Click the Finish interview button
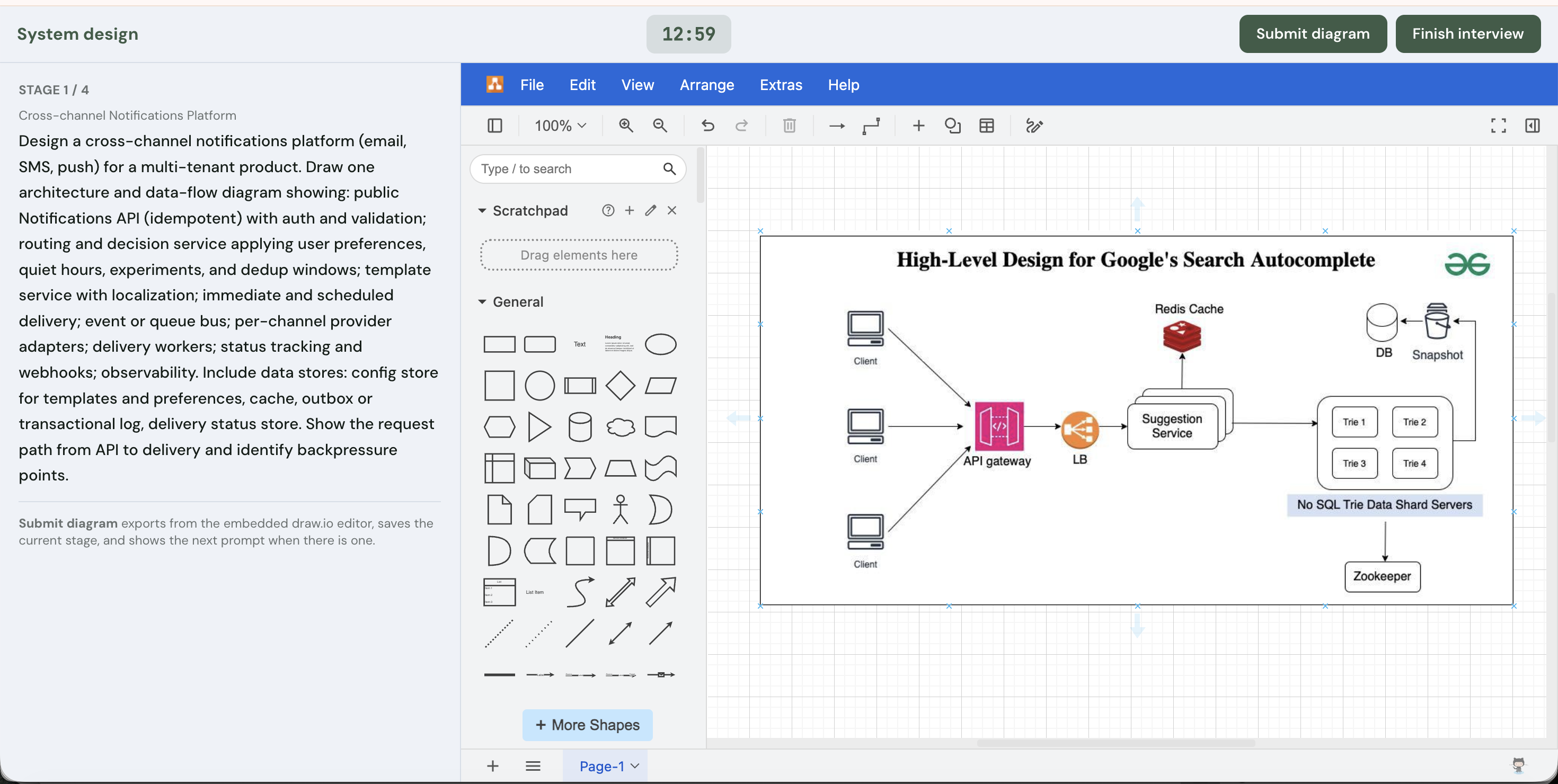The width and height of the screenshot is (1558, 784). [1468, 34]
